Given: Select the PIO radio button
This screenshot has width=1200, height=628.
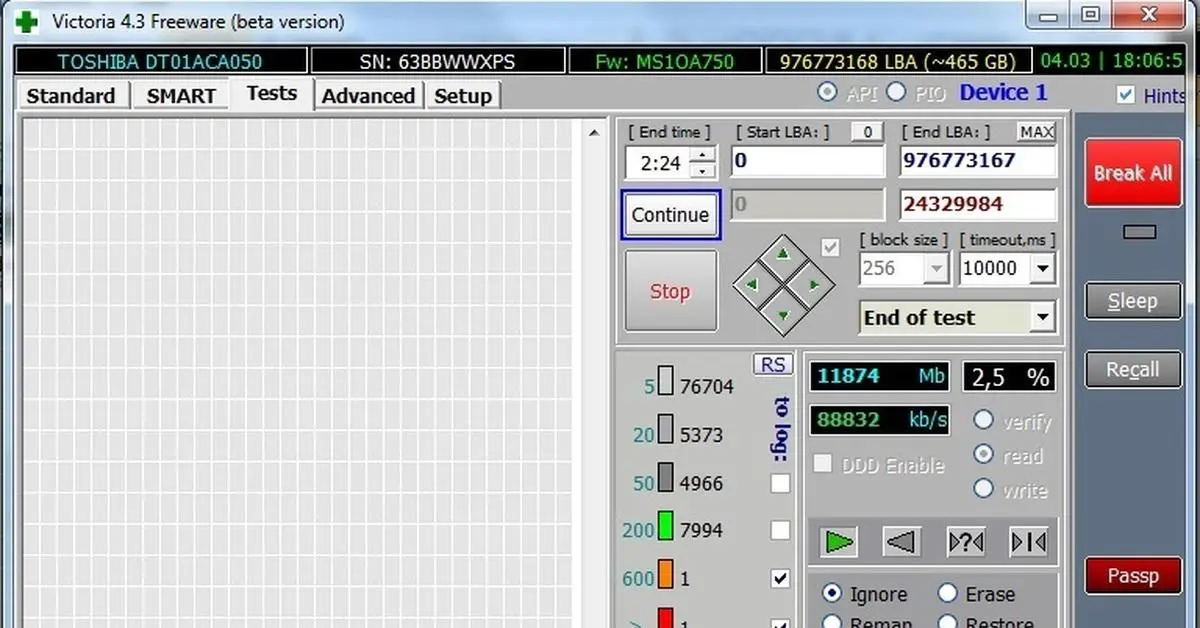Looking at the screenshot, I should click(x=896, y=92).
